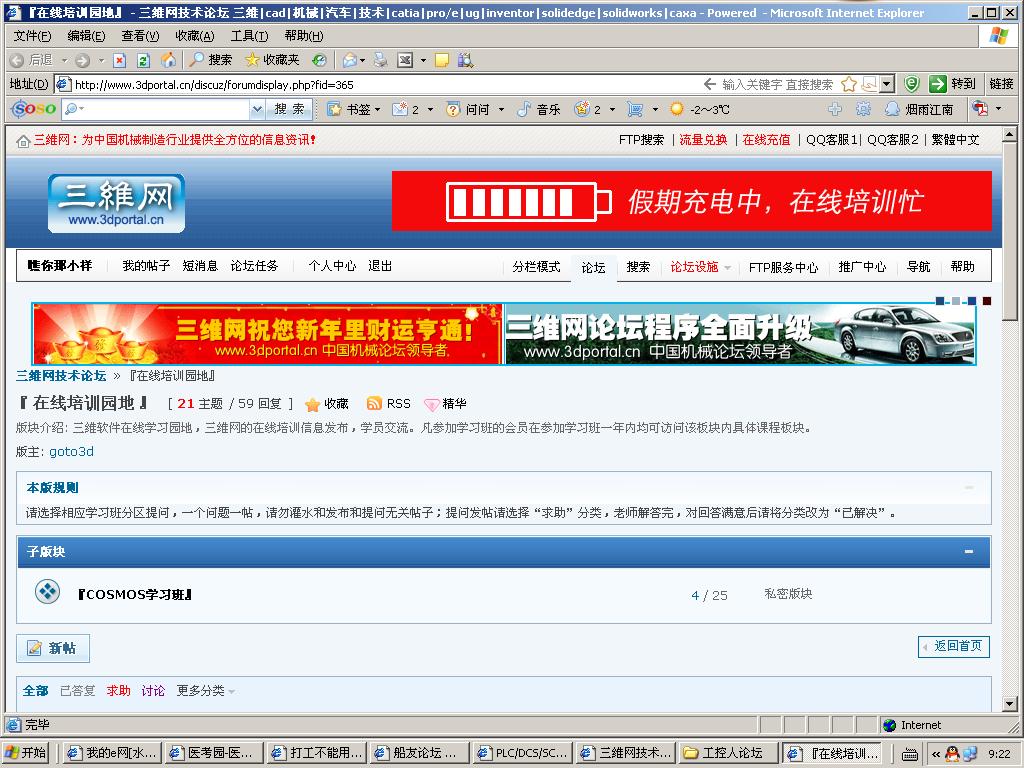
Task: Click the SOSO 问问 question icon
Action: 453,109
